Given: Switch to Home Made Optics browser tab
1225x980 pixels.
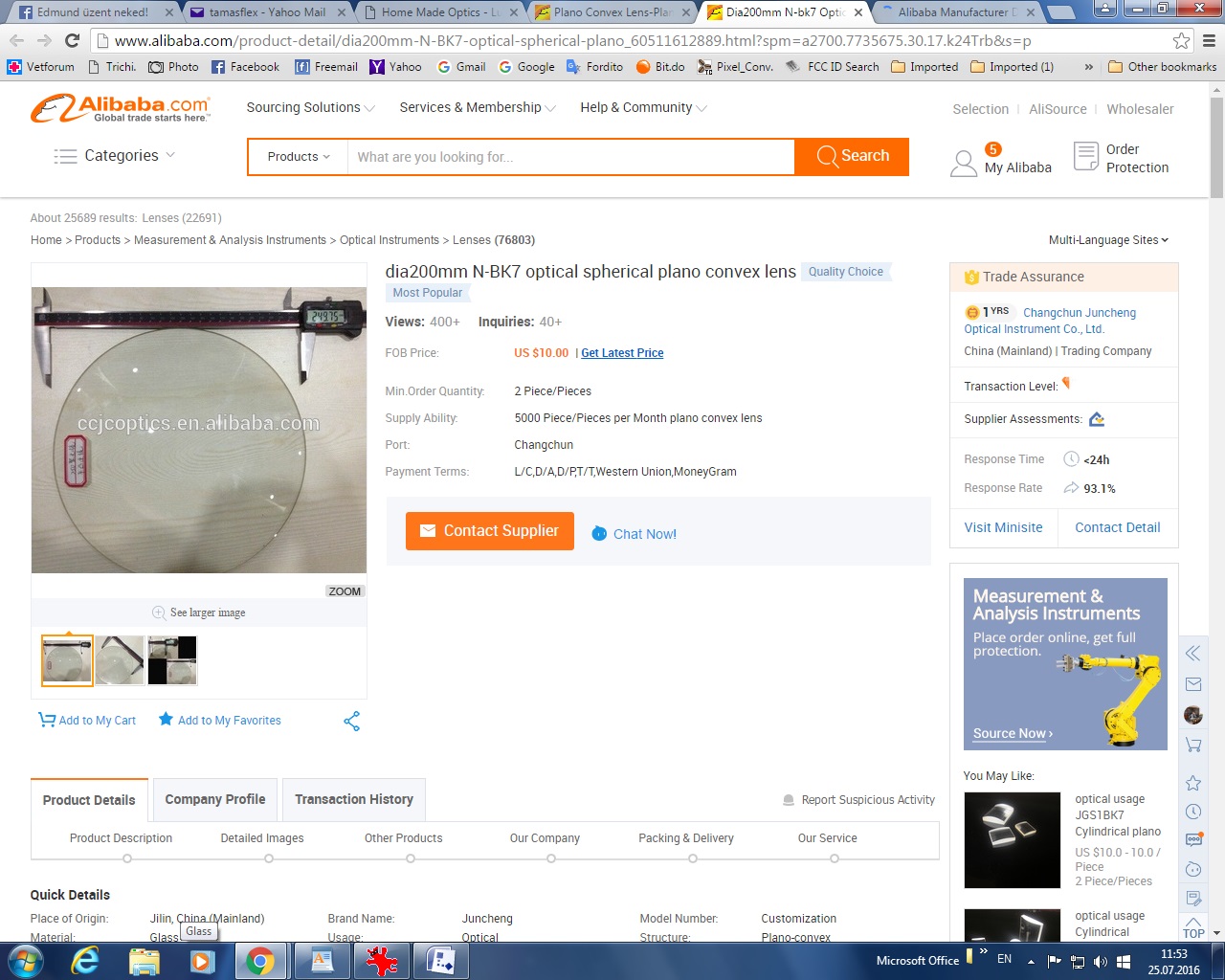Looking at the screenshot, I should (x=438, y=12).
